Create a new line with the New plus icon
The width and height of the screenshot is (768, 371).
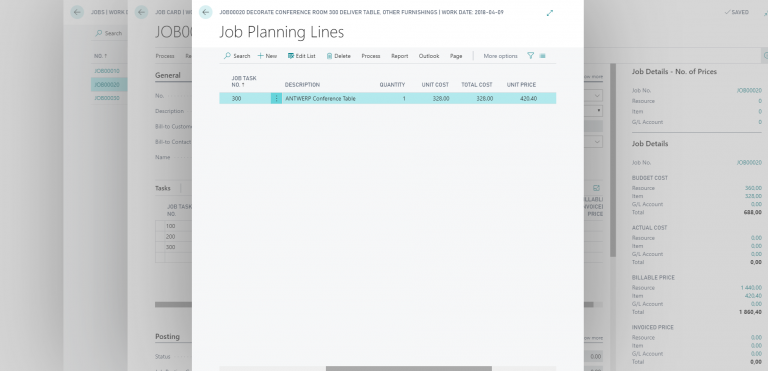pyautogui.click(x=267, y=56)
